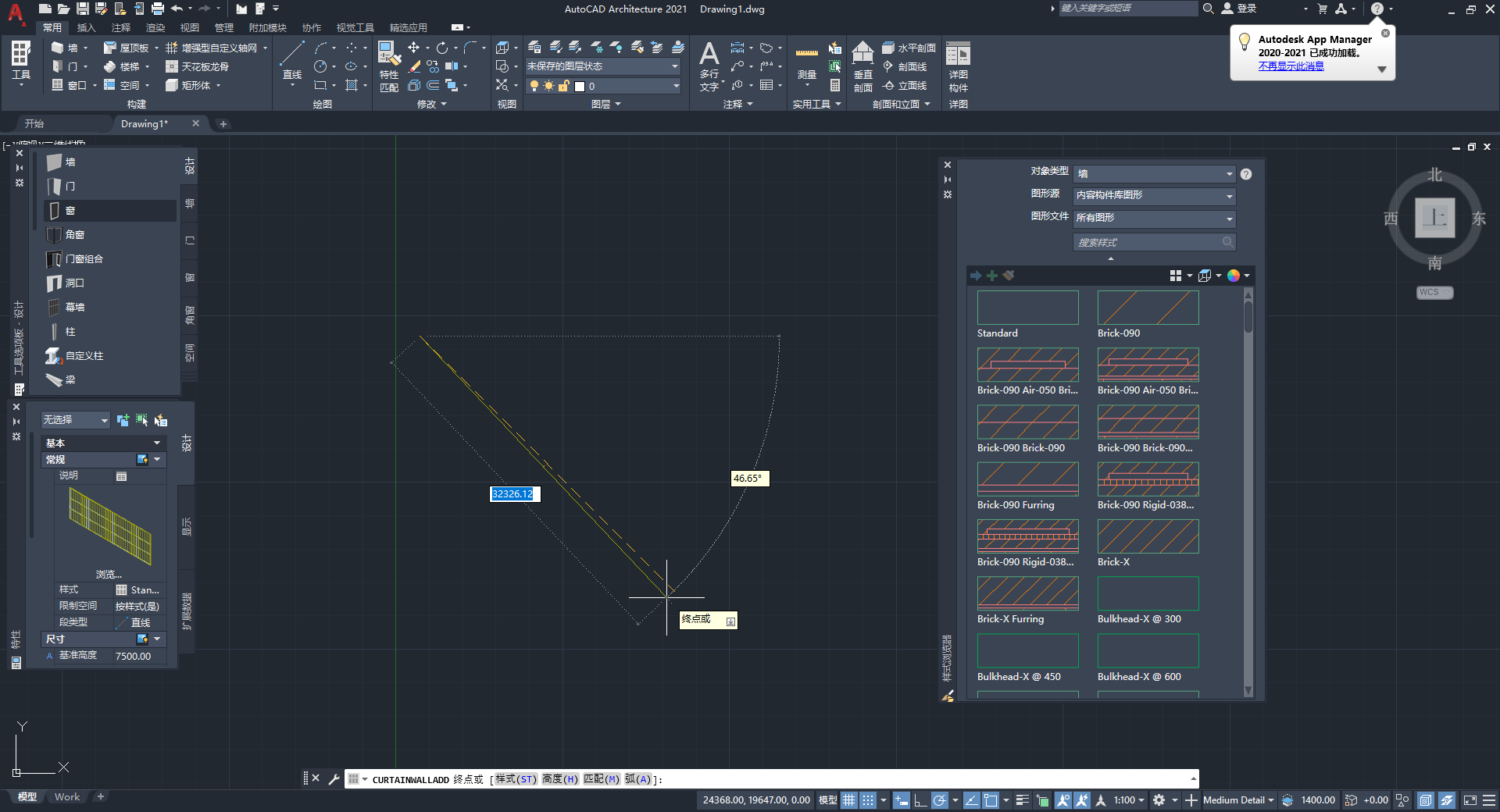The height and width of the screenshot is (812, 1500).
Task: Open the 图形文件 drawing file dropdown
Action: pos(1155,218)
